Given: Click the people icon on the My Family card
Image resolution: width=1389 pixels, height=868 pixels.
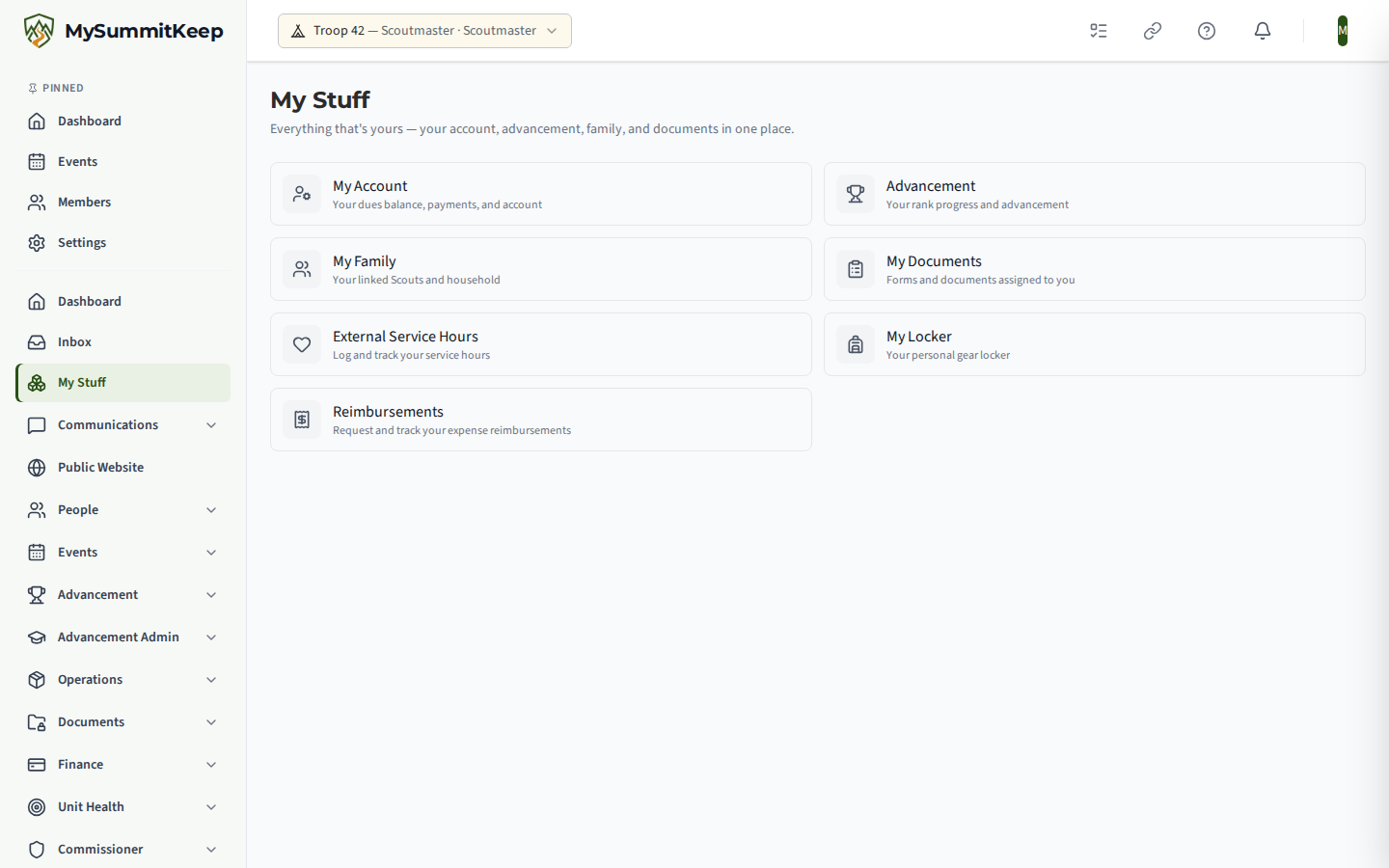Looking at the screenshot, I should (302, 269).
